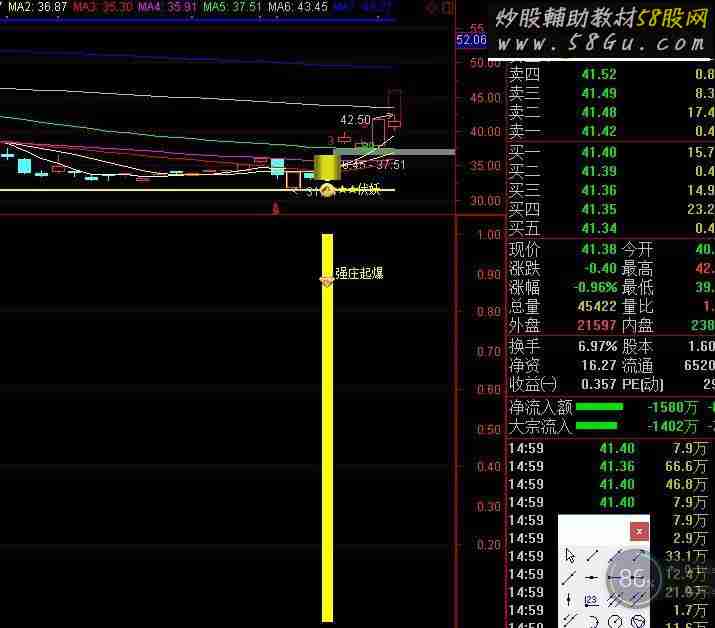Click the 量比 volume ratio label
This screenshot has width=715, height=628.
[637, 306]
